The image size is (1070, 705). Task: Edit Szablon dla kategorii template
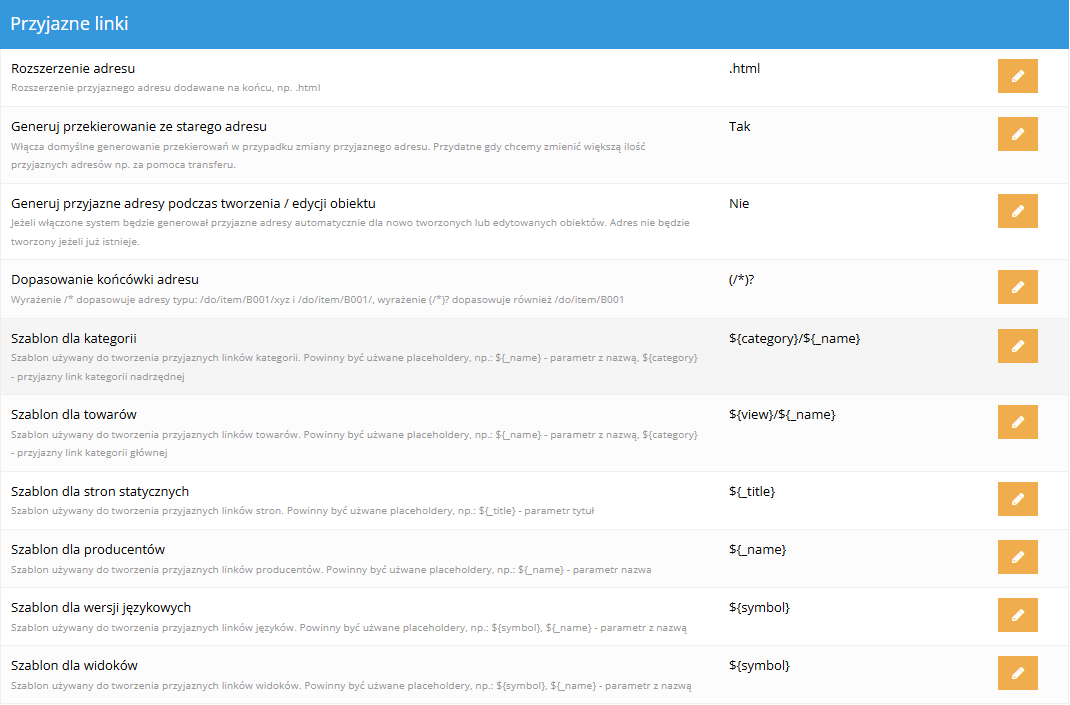click(1017, 346)
